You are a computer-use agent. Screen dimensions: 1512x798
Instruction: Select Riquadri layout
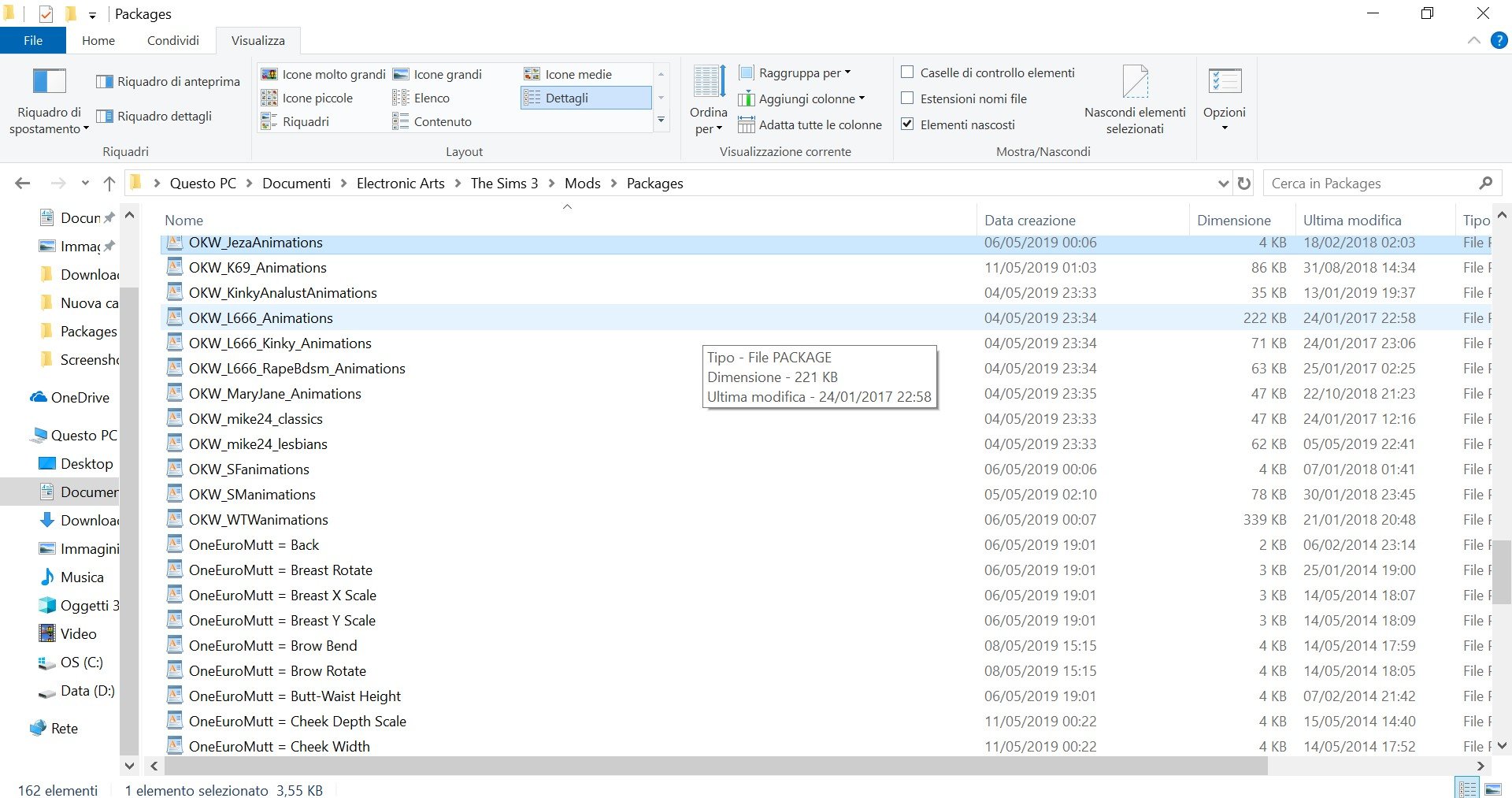pos(295,121)
